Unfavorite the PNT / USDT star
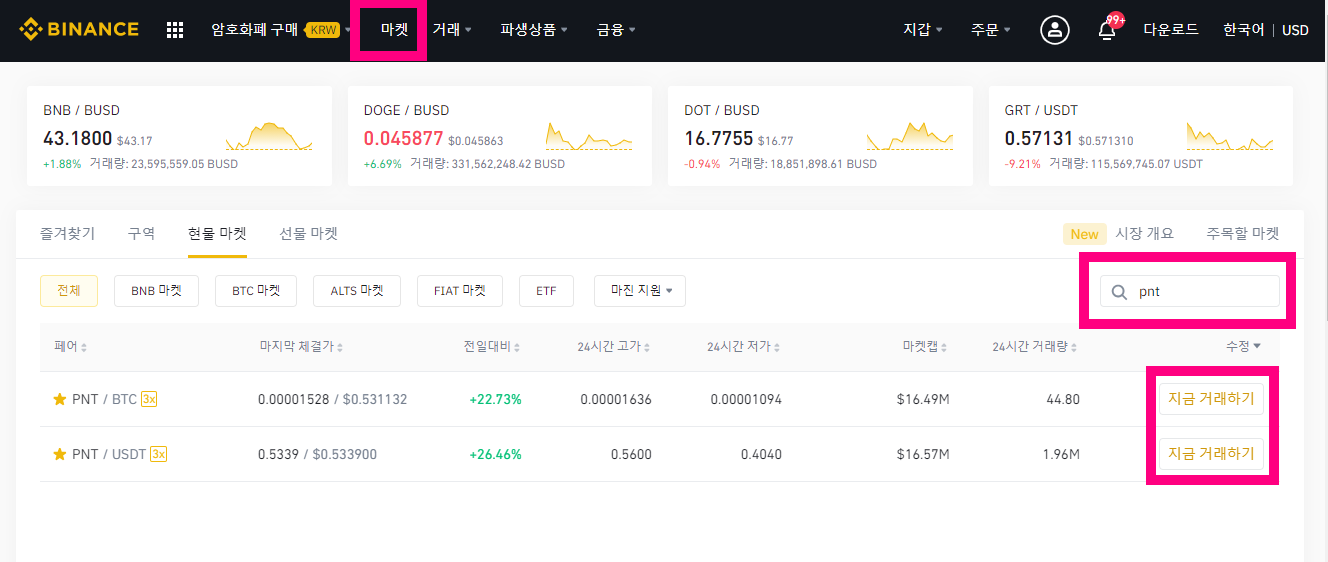1328x562 pixels. [59, 454]
